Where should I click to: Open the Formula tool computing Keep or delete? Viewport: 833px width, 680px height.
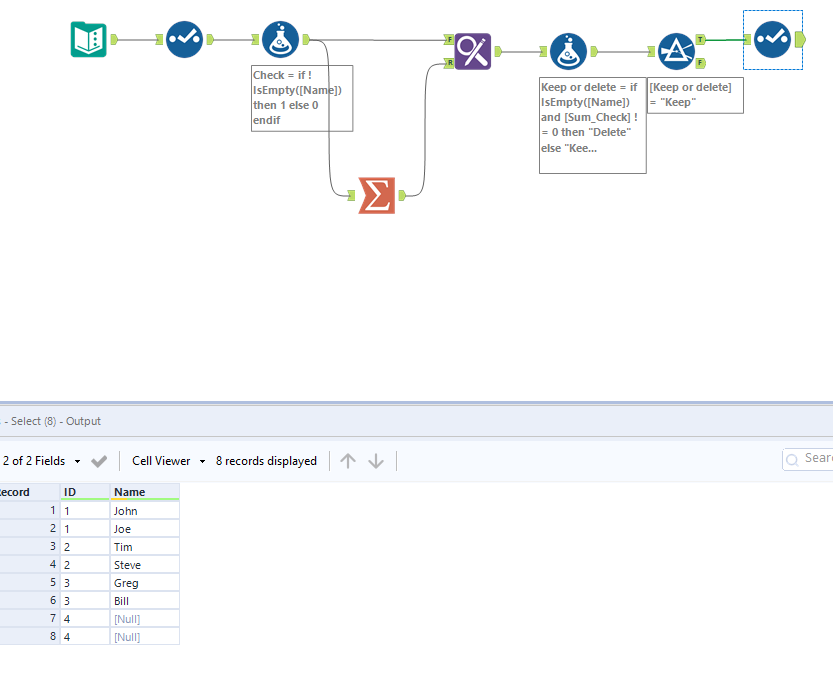pos(569,51)
